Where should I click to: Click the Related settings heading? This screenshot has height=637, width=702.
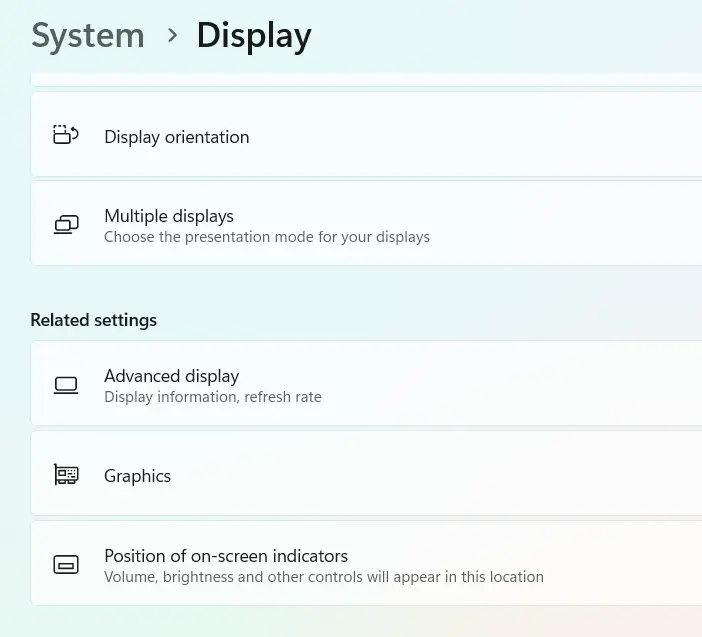(94, 320)
